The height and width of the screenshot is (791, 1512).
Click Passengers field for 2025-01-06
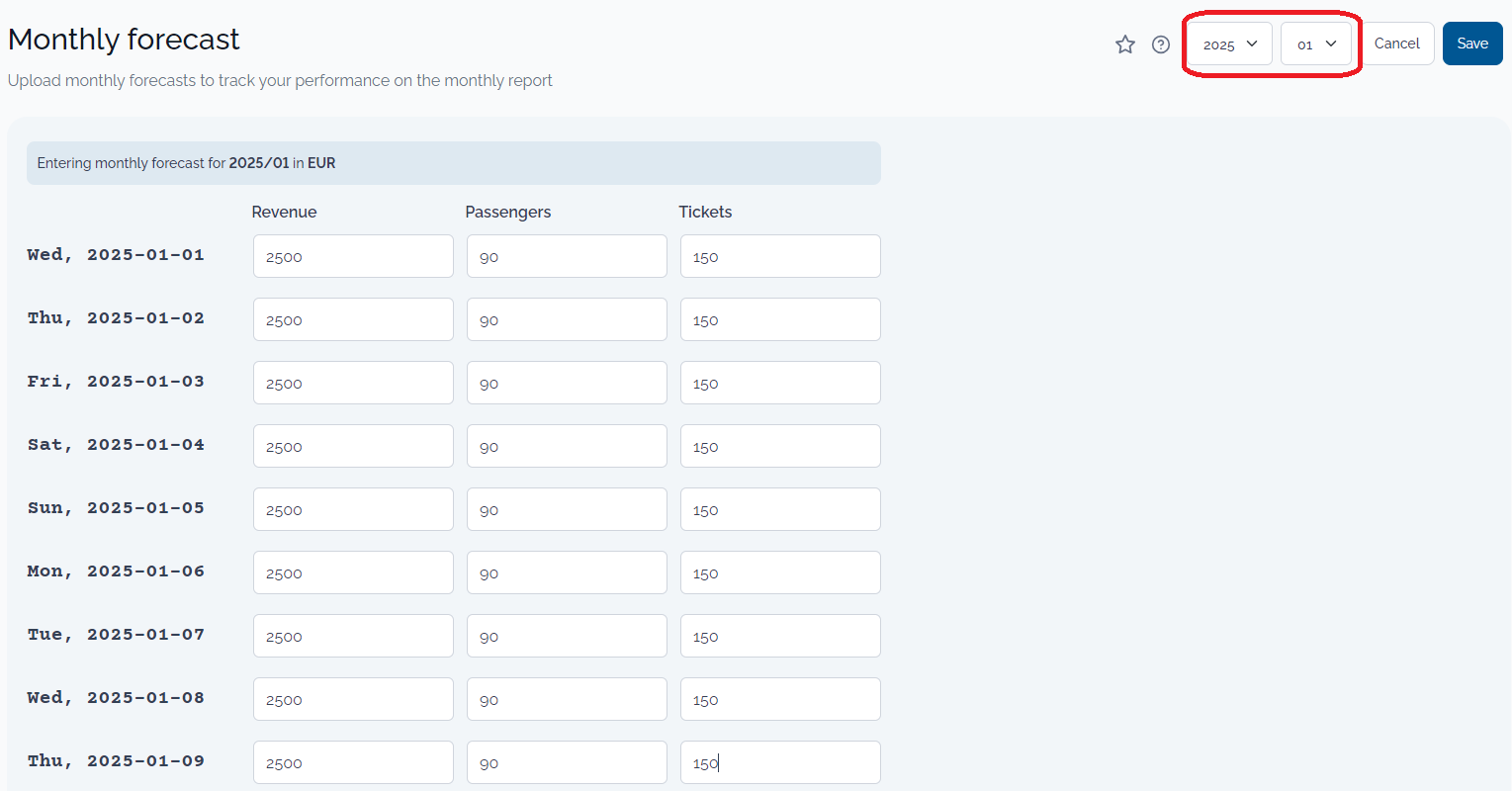coord(567,572)
